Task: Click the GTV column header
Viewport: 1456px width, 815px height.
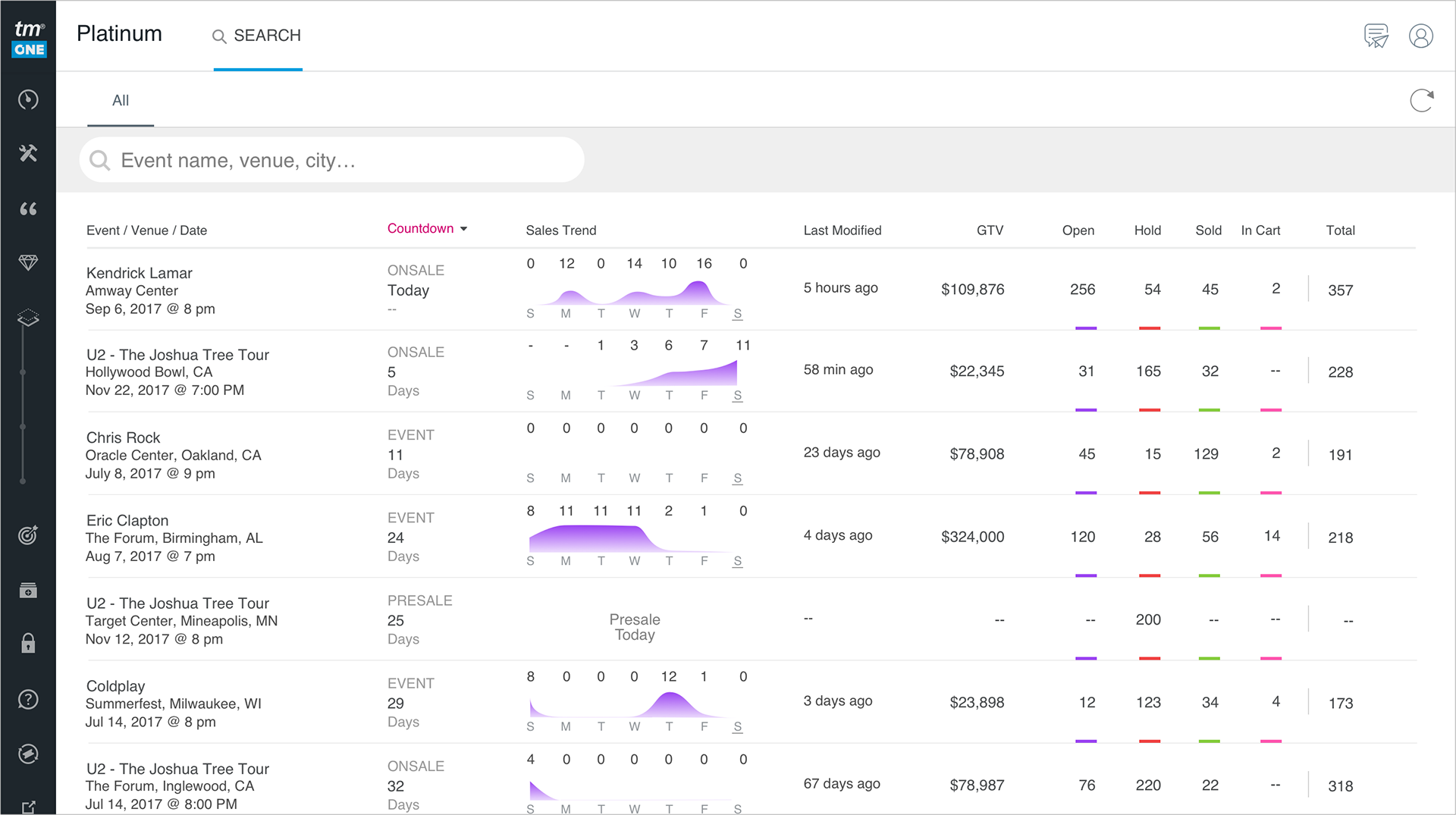Action: point(990,230)
